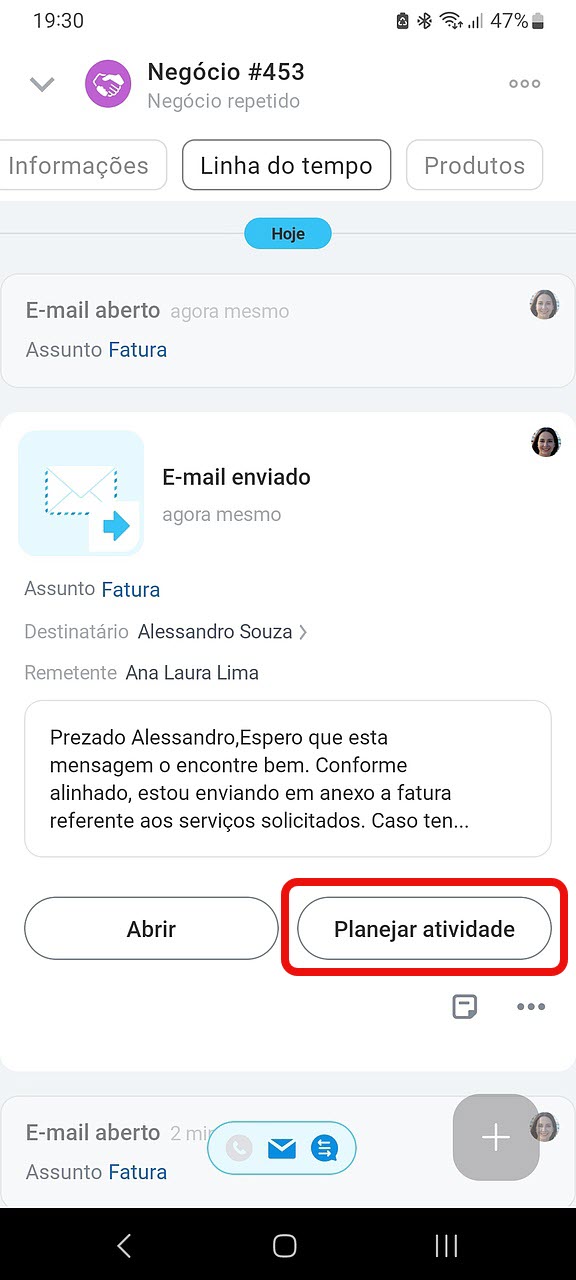Tap the Hoje date marker
576x1280 pixels.
click(288, 235)
